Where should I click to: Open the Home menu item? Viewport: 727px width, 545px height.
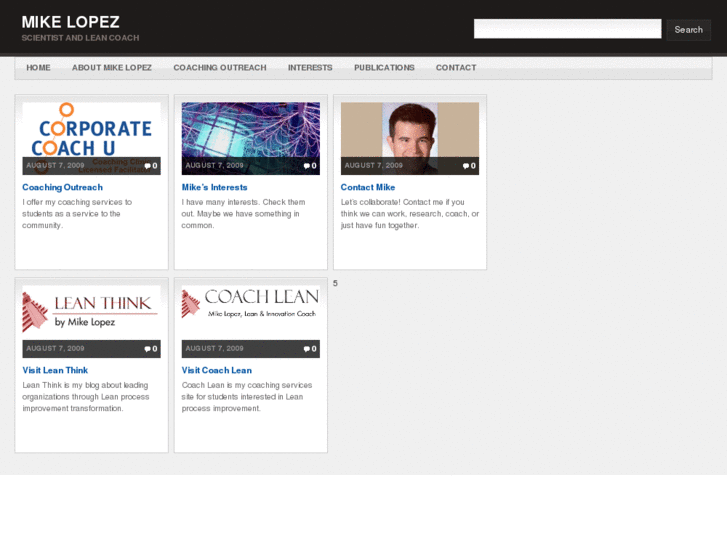click(x=38, y=68)
